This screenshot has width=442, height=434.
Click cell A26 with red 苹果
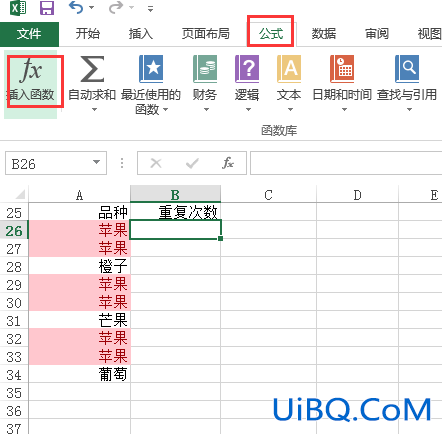point(79,230)
